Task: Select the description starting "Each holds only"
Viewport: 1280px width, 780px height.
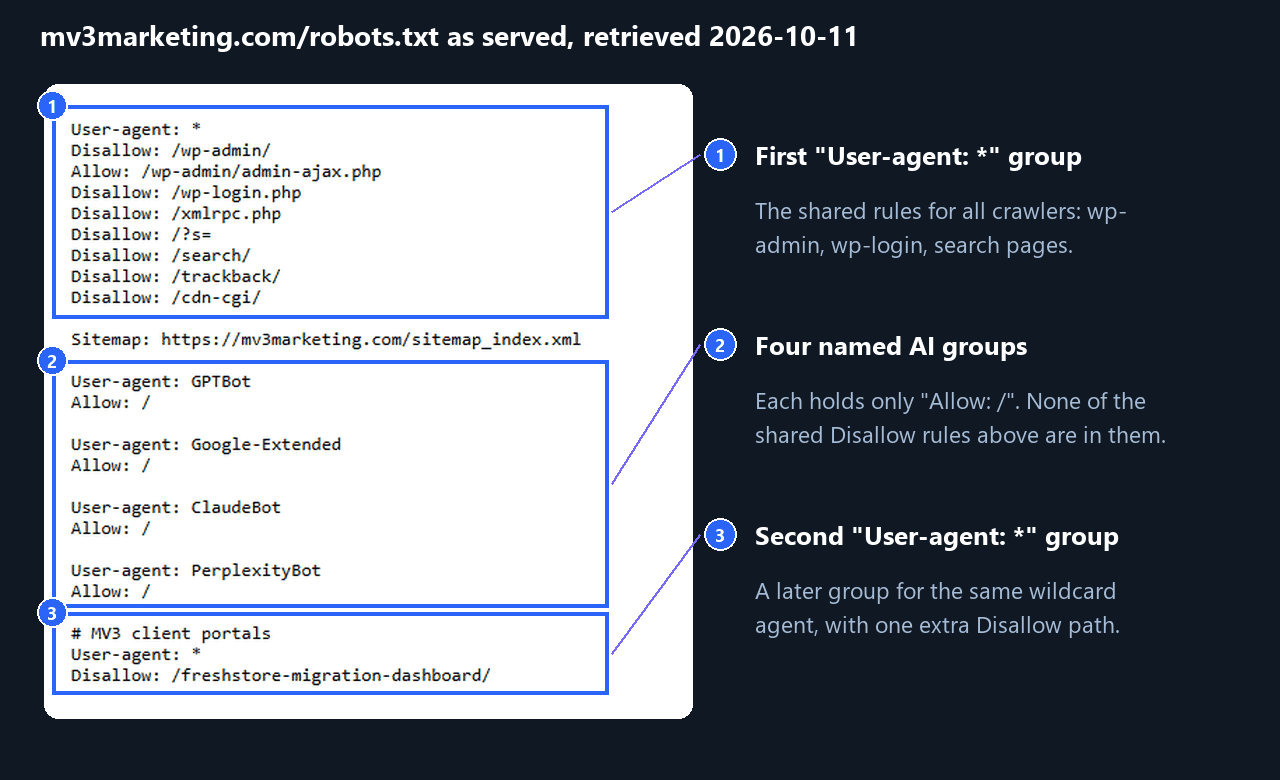Action: tap(960, 418)
